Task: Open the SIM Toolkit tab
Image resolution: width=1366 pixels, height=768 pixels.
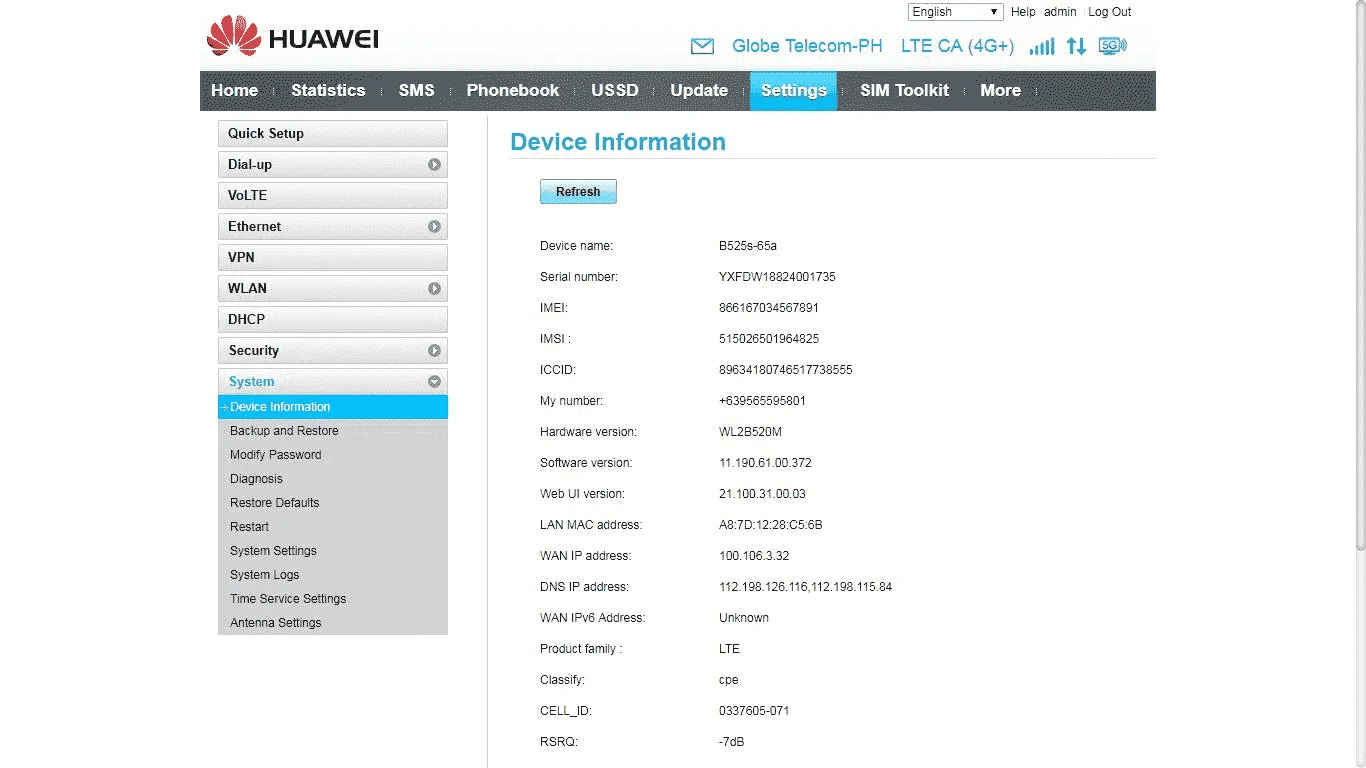Action: click(904, 90)
